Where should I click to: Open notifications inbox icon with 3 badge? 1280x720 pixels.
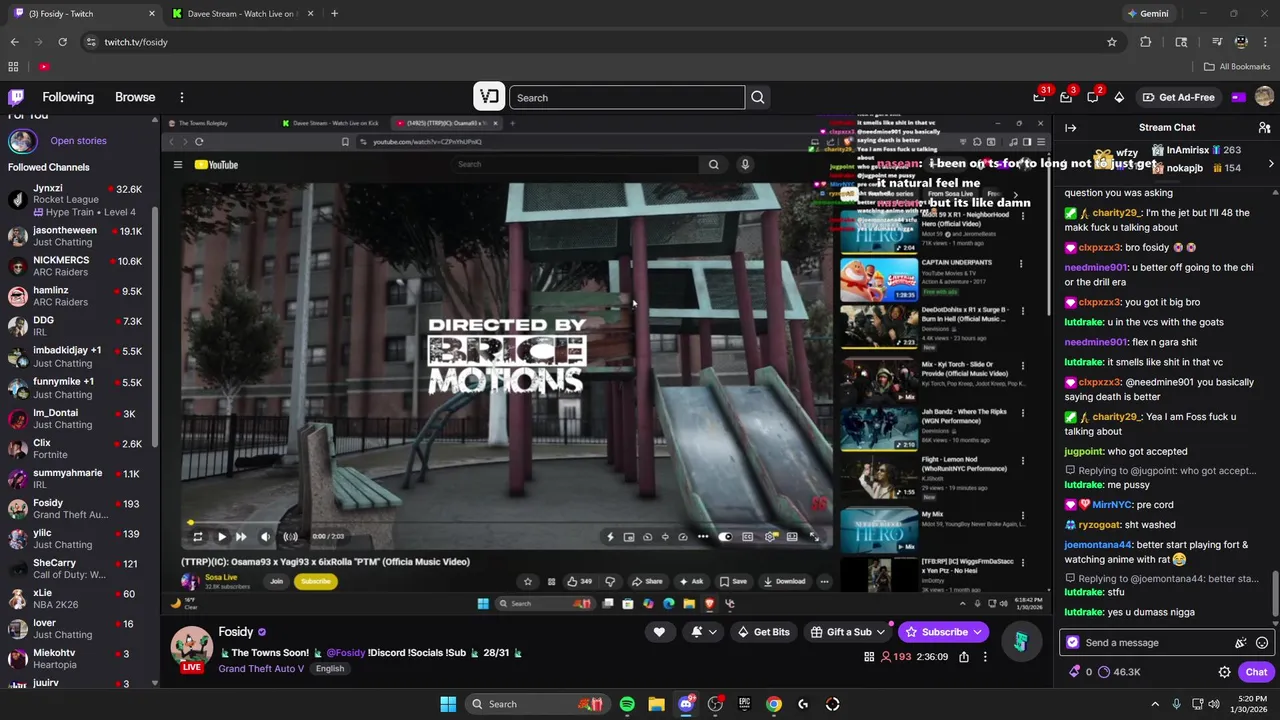(x=1066, y=97)
